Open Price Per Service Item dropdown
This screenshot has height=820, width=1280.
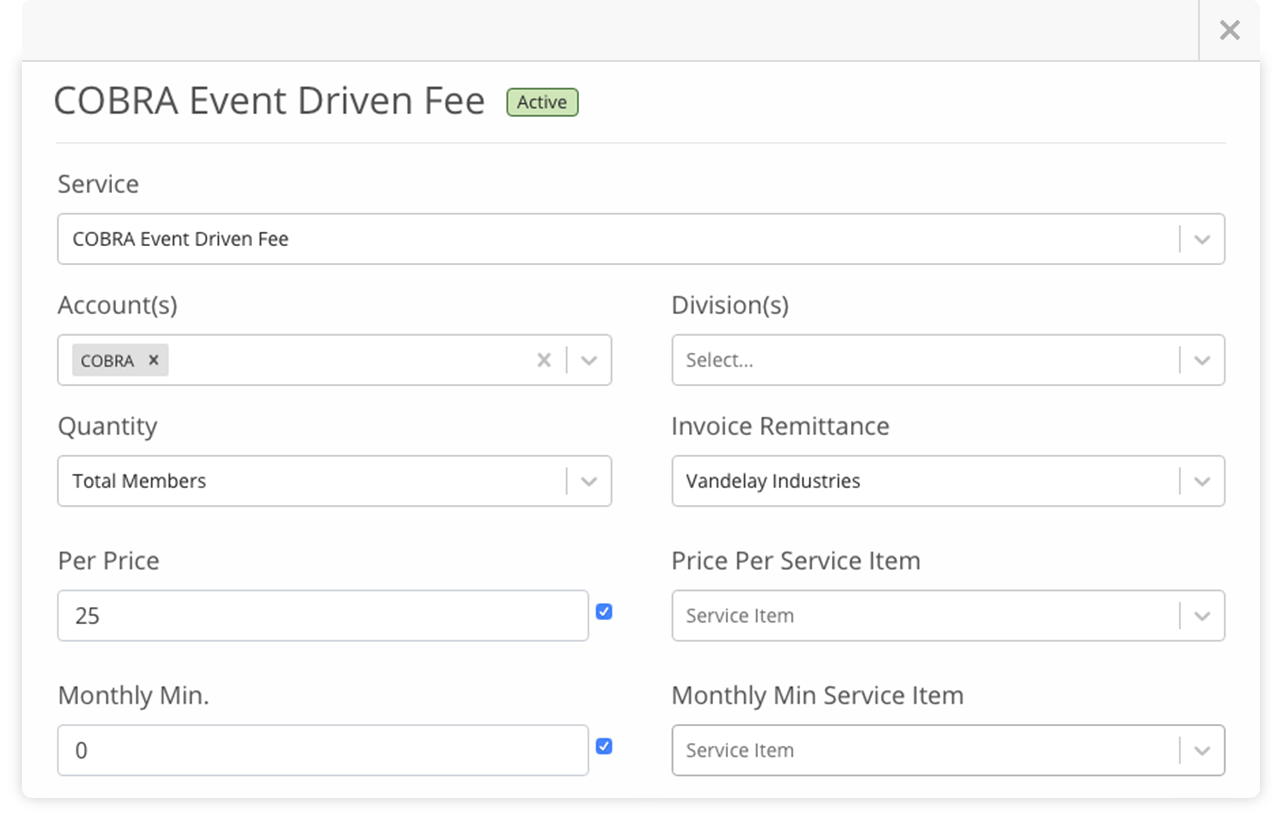pos(948,616)
